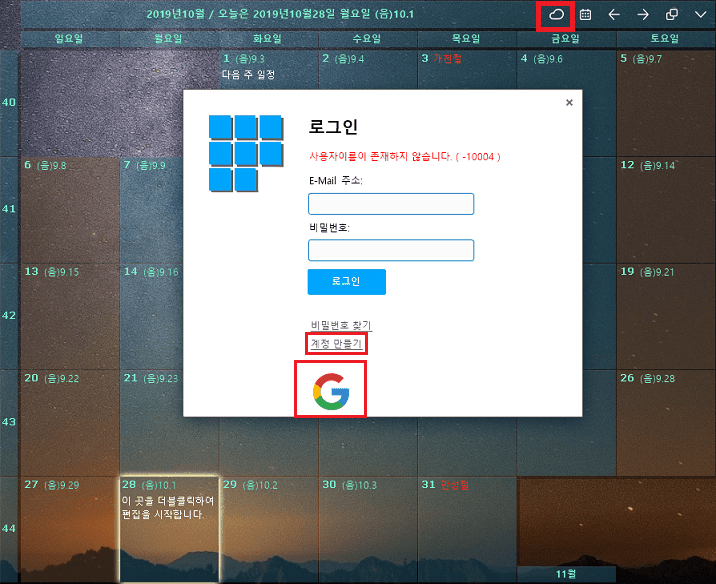Select week number 41
This screenshot has height=584, width=716.
[9, 209]
